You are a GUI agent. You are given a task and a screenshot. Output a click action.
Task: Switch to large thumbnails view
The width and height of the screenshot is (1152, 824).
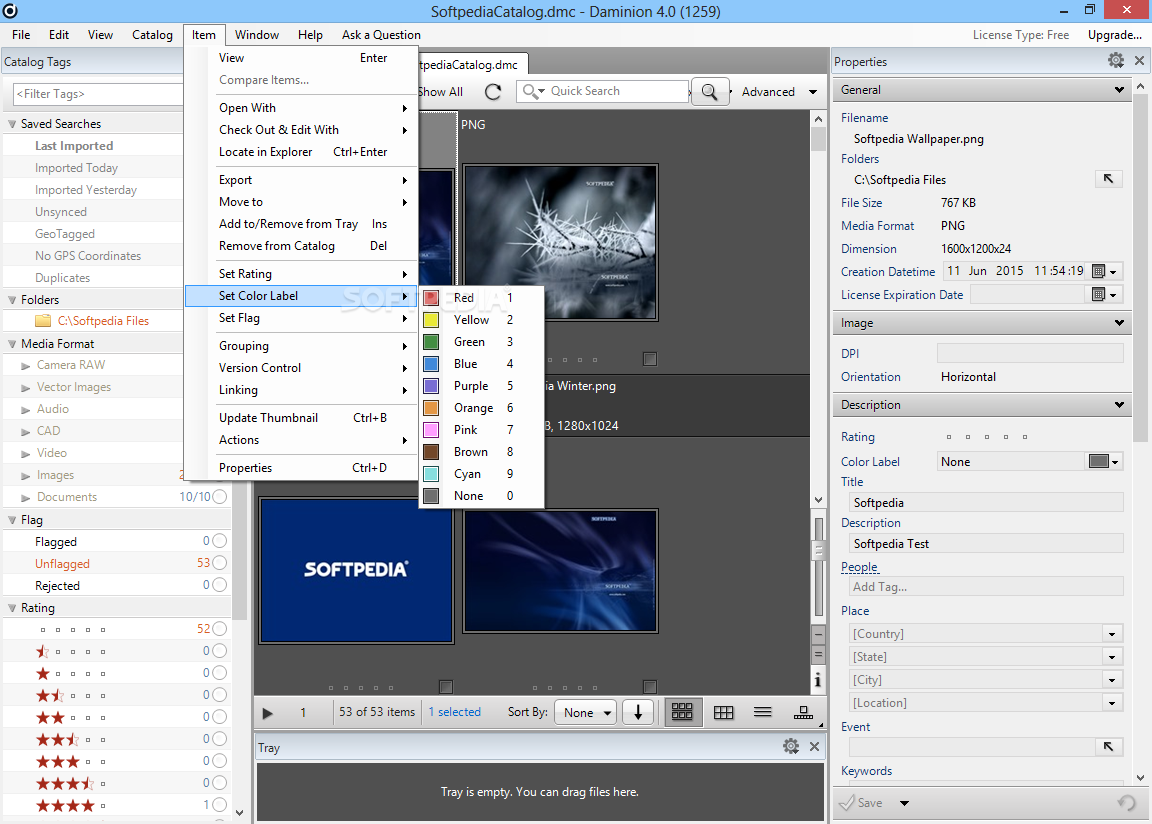682,712
